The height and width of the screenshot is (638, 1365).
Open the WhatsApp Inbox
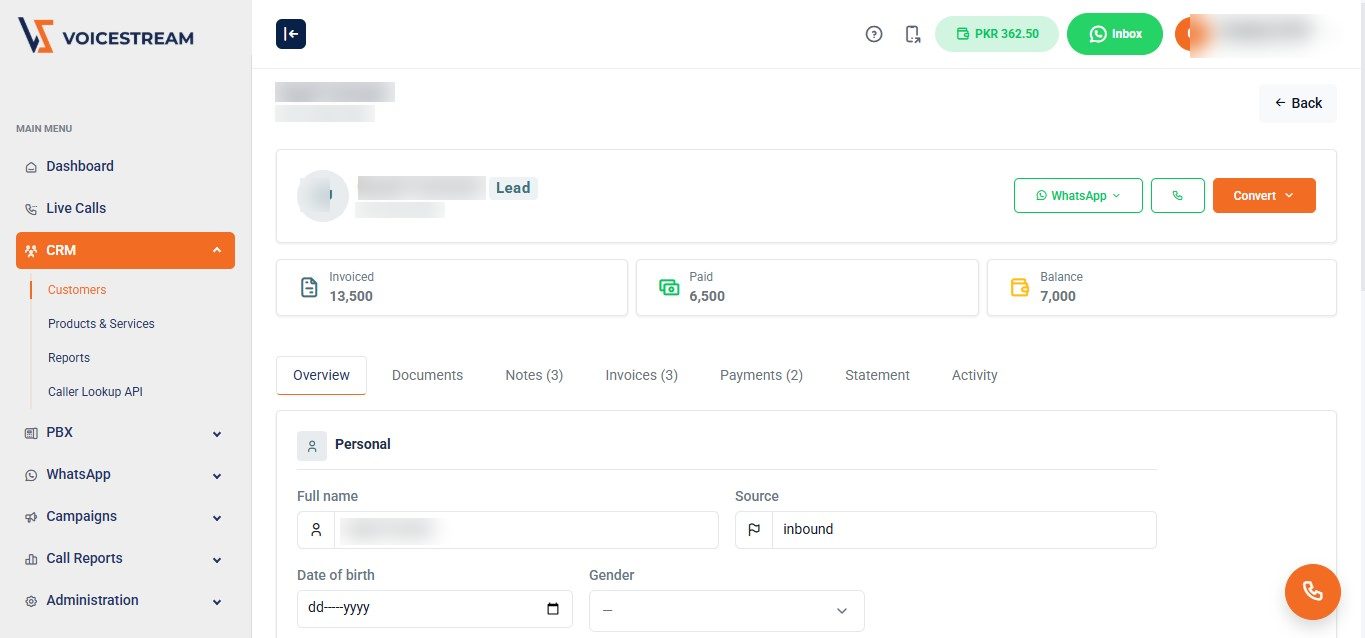coord(1115,34)
